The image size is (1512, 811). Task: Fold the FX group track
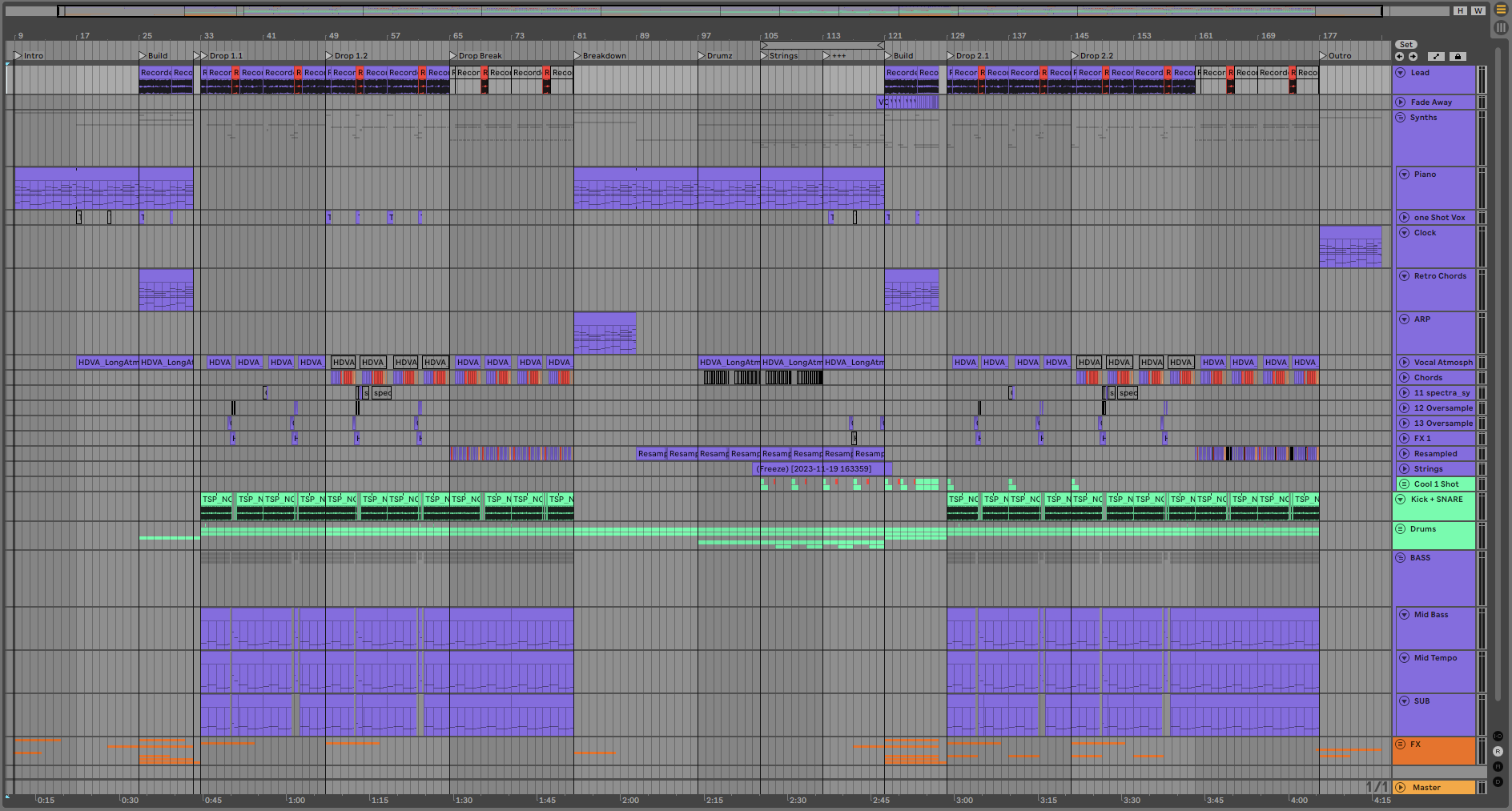point(1401,745)
